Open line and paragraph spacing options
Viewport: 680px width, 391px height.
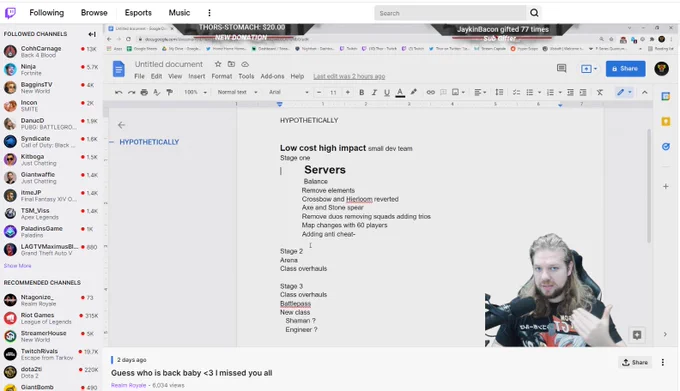(499, 92)
